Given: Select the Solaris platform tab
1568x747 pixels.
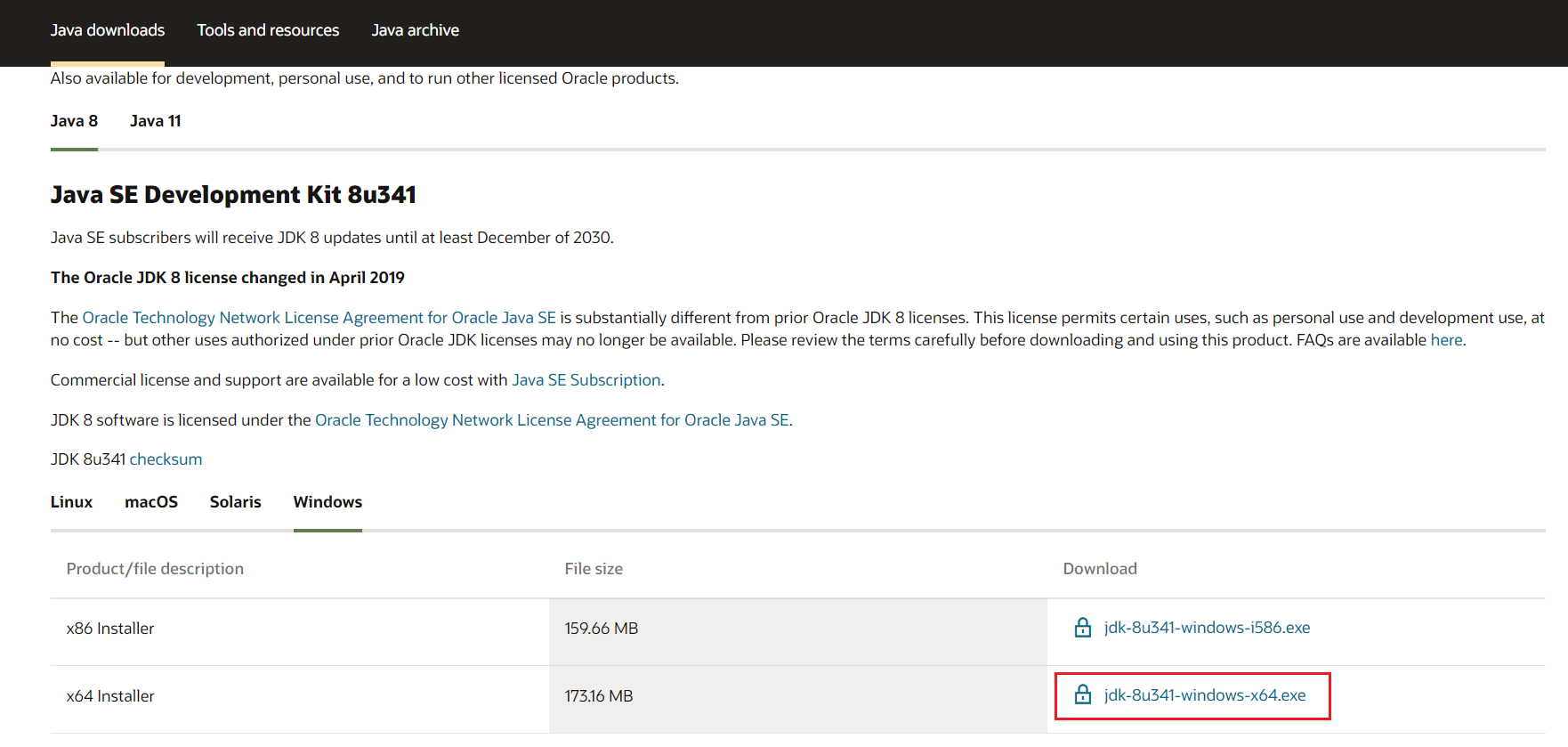Looking at the screenshot, I should point(235,502).
